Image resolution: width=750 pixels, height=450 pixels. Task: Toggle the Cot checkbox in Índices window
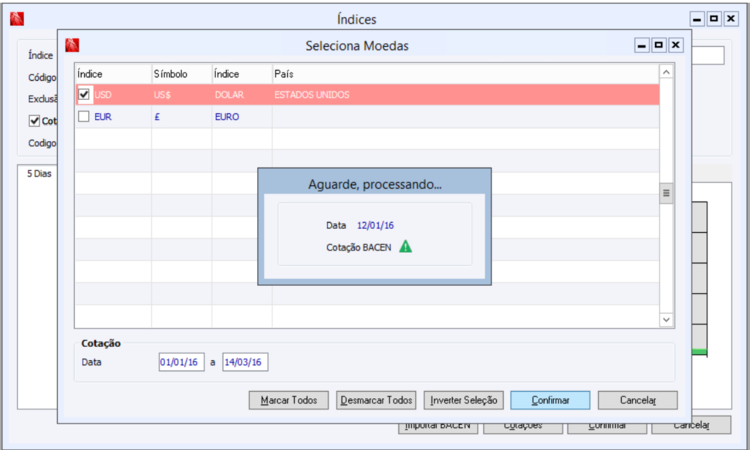coord(34,121)
